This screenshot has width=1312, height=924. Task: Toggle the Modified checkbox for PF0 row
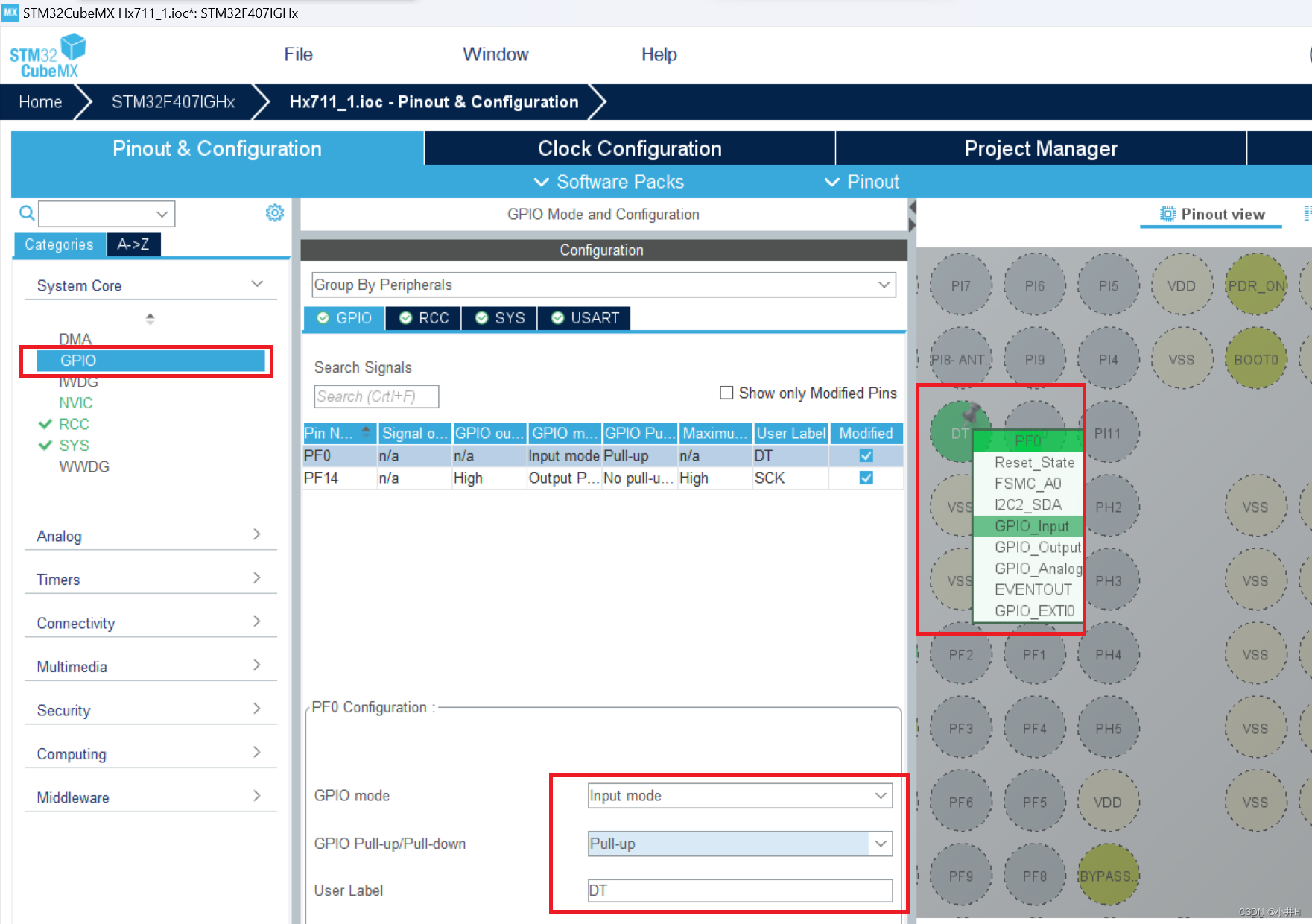[866, 455]
